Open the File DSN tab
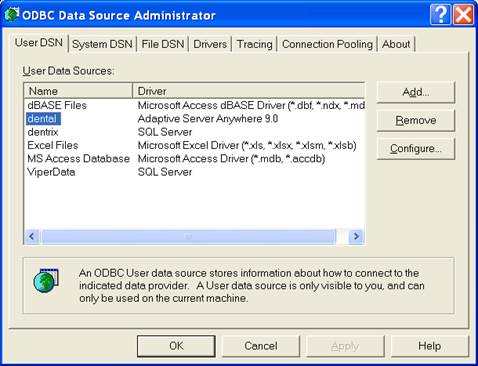 point(162,44)
